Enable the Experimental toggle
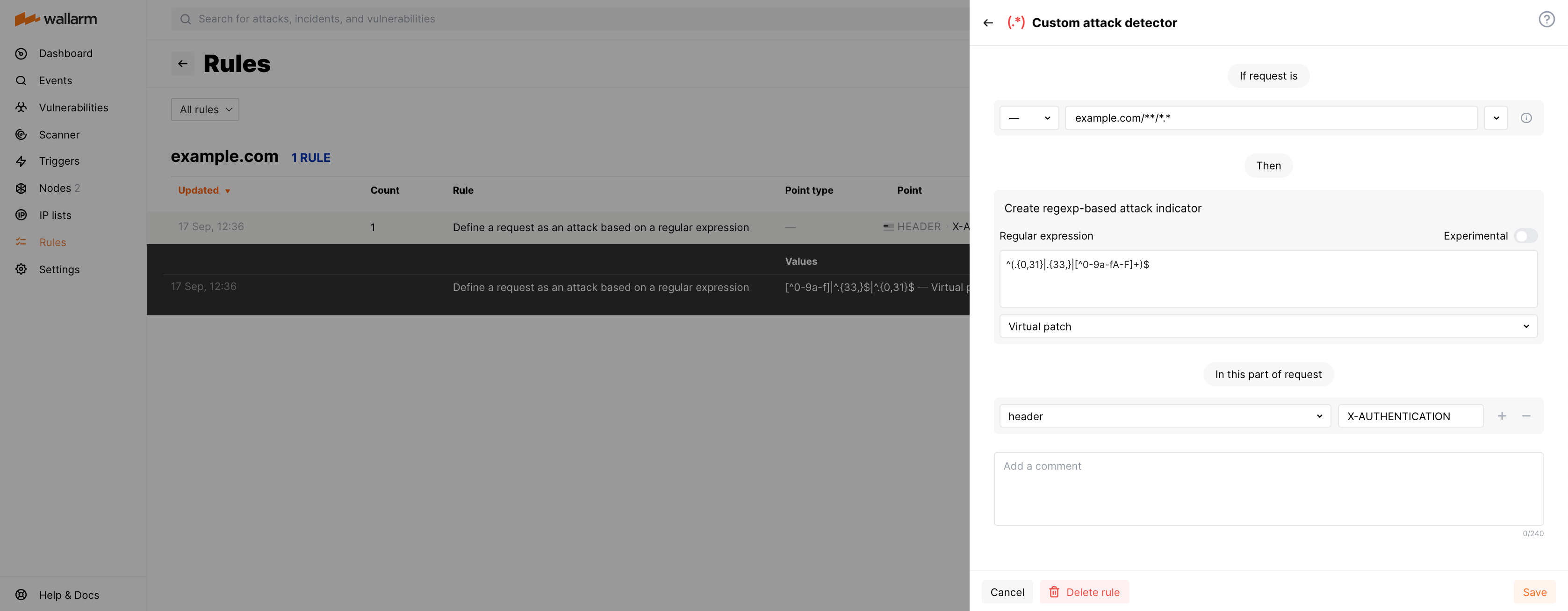 click(1525, 236)
